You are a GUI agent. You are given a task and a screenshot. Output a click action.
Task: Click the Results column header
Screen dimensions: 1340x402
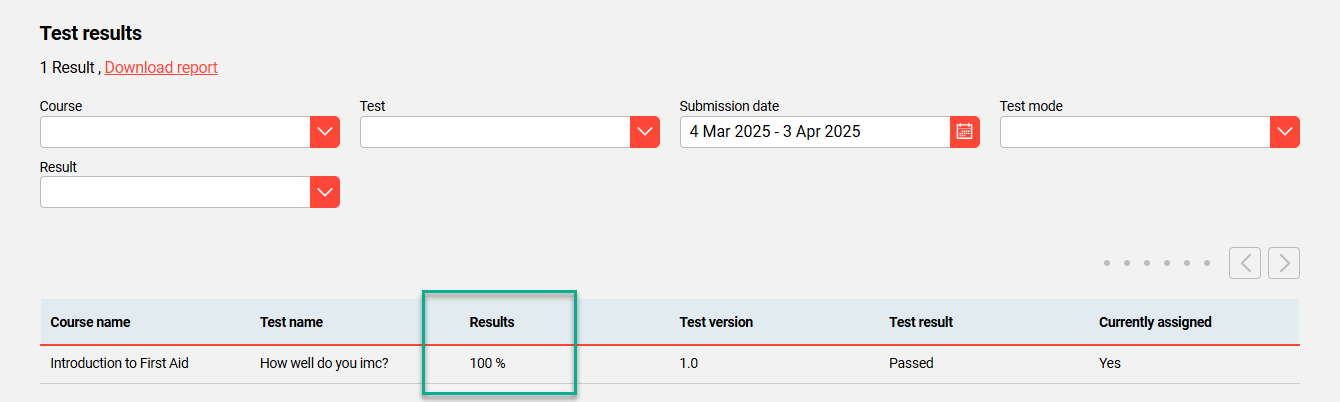pyautogui.click(x=492, y=322)
